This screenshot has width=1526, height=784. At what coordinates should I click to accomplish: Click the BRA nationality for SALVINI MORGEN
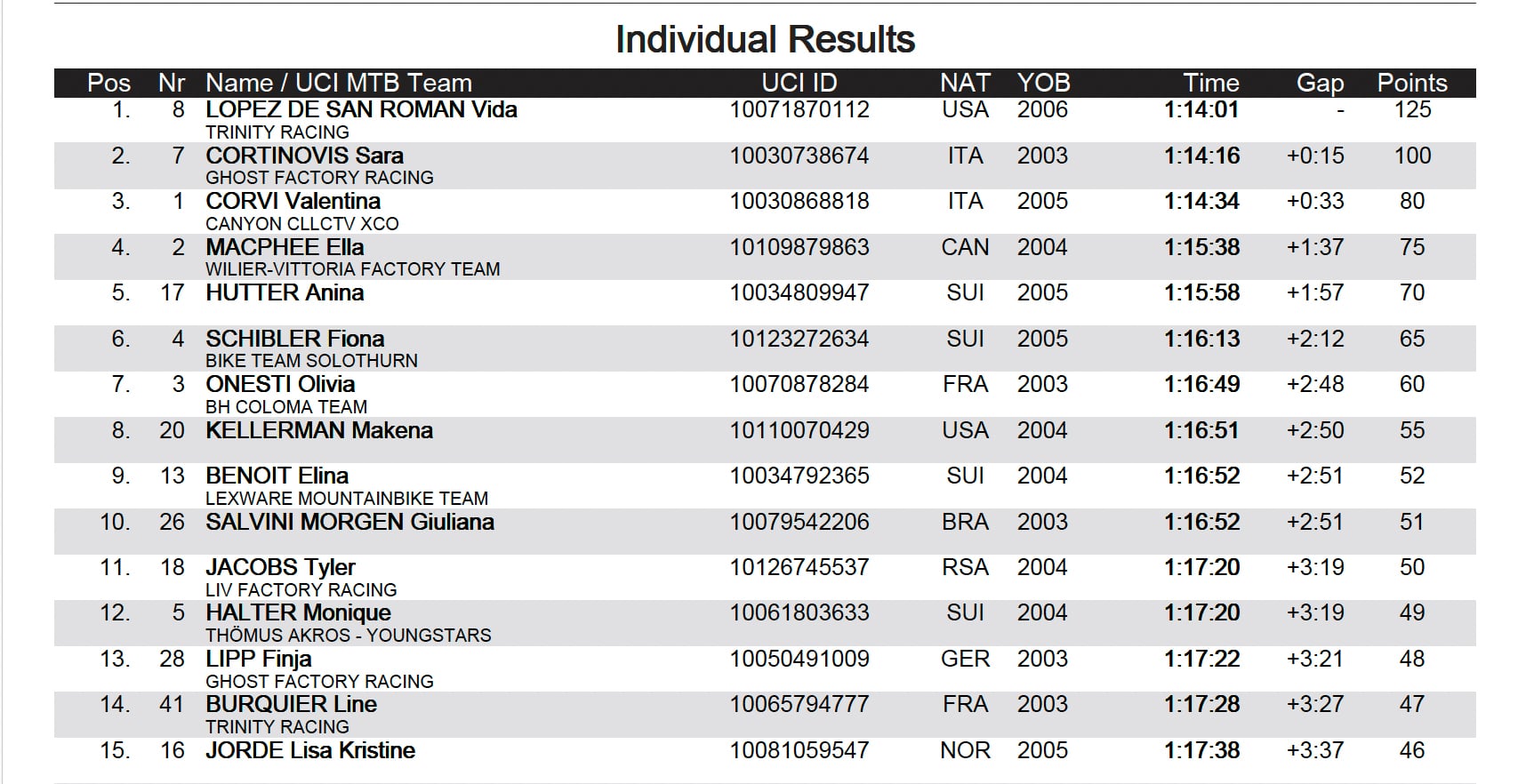pos(965,523)
